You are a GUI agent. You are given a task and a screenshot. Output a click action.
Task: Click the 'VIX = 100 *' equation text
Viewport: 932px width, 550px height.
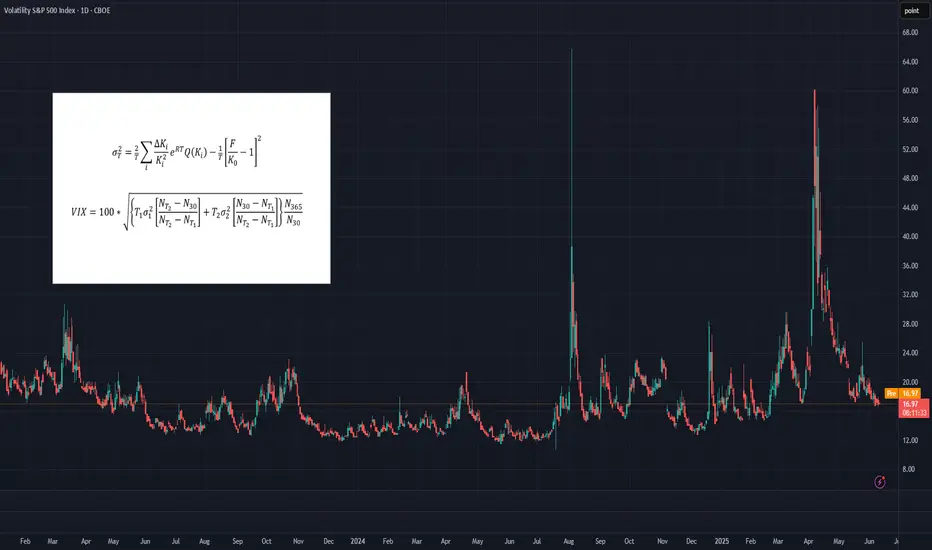coord(96,212)
